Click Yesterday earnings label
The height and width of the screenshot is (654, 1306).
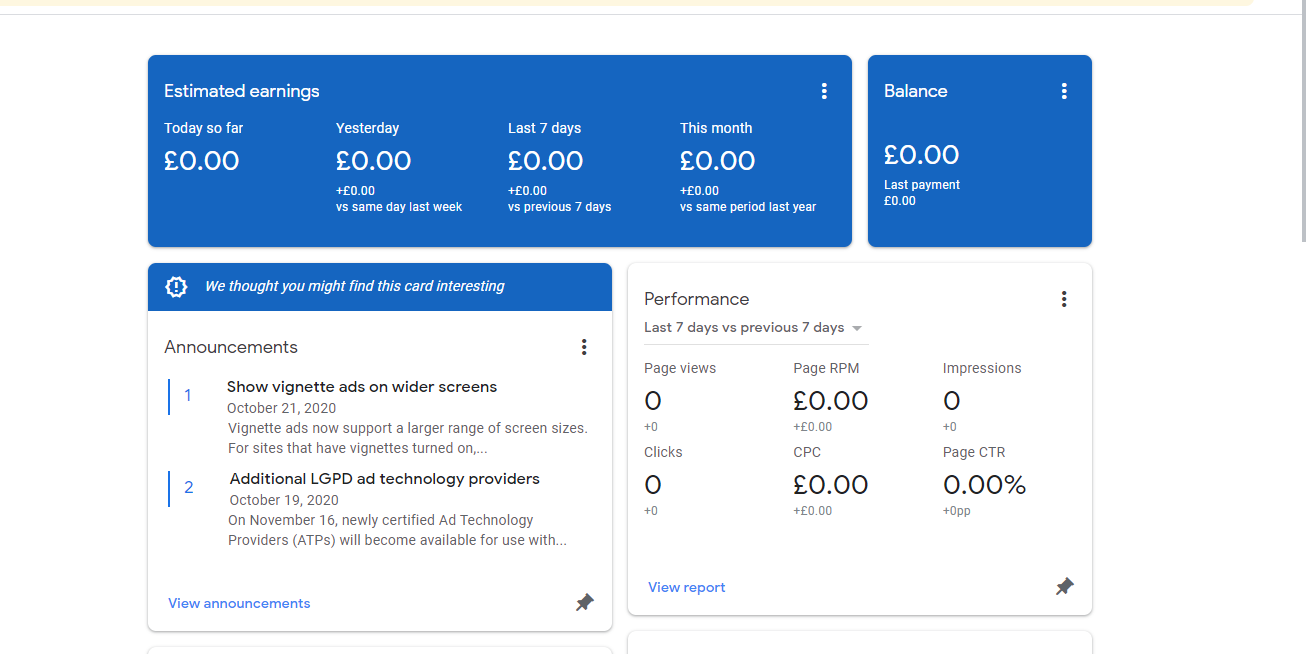367,128
